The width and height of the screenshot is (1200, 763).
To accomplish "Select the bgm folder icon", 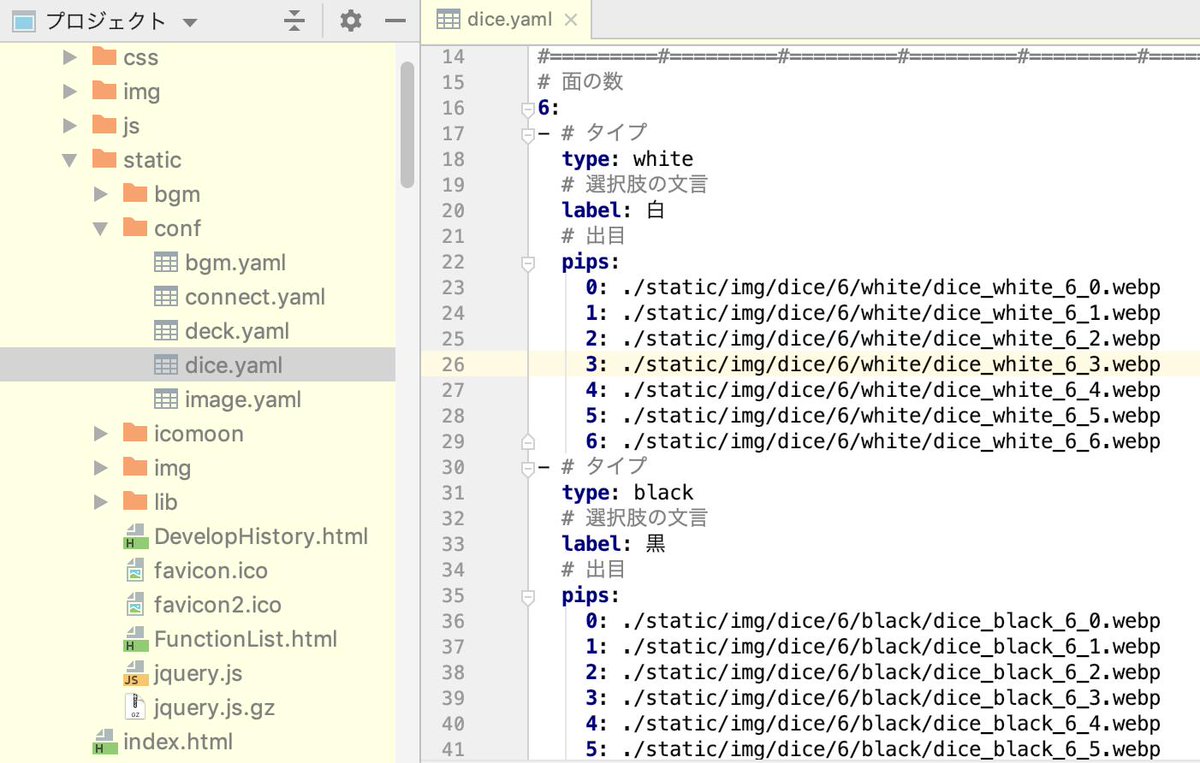I will tap(135, 193).
